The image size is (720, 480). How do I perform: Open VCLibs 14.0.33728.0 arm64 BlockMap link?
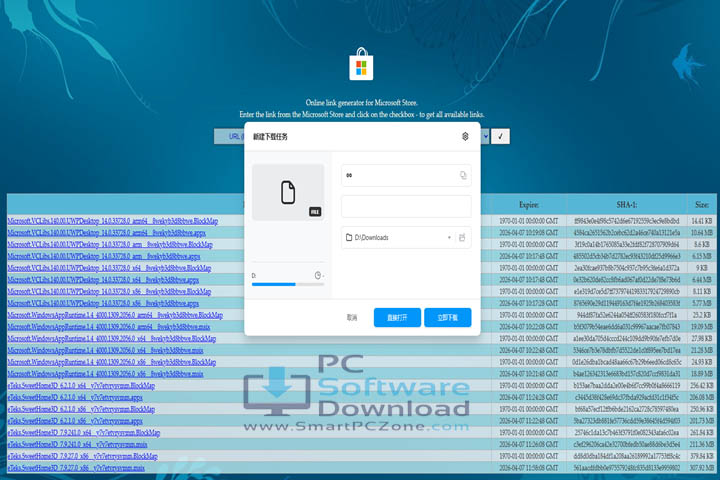(112, 221)
